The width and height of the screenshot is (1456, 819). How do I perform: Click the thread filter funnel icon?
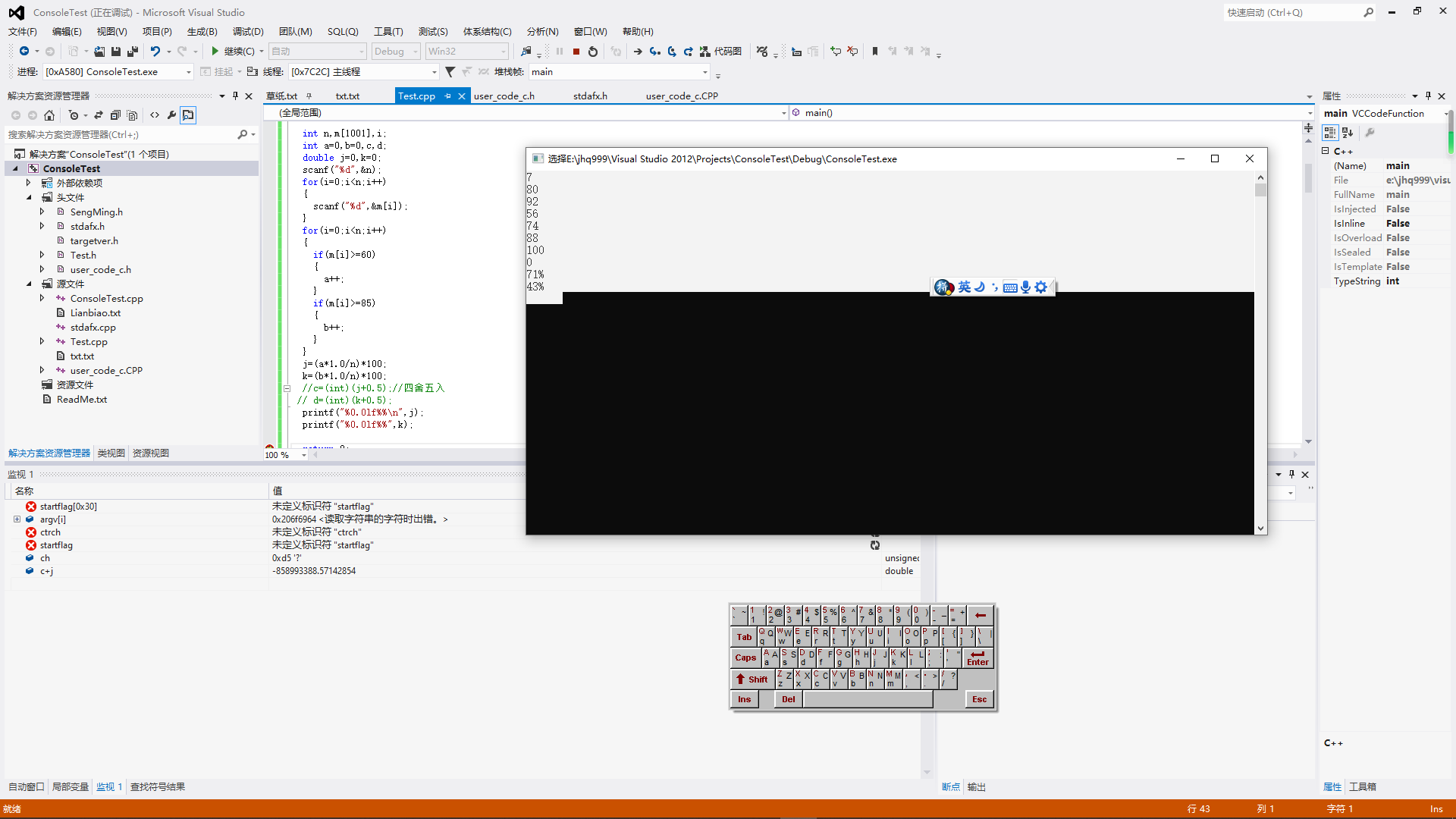(x=450, y=71)
